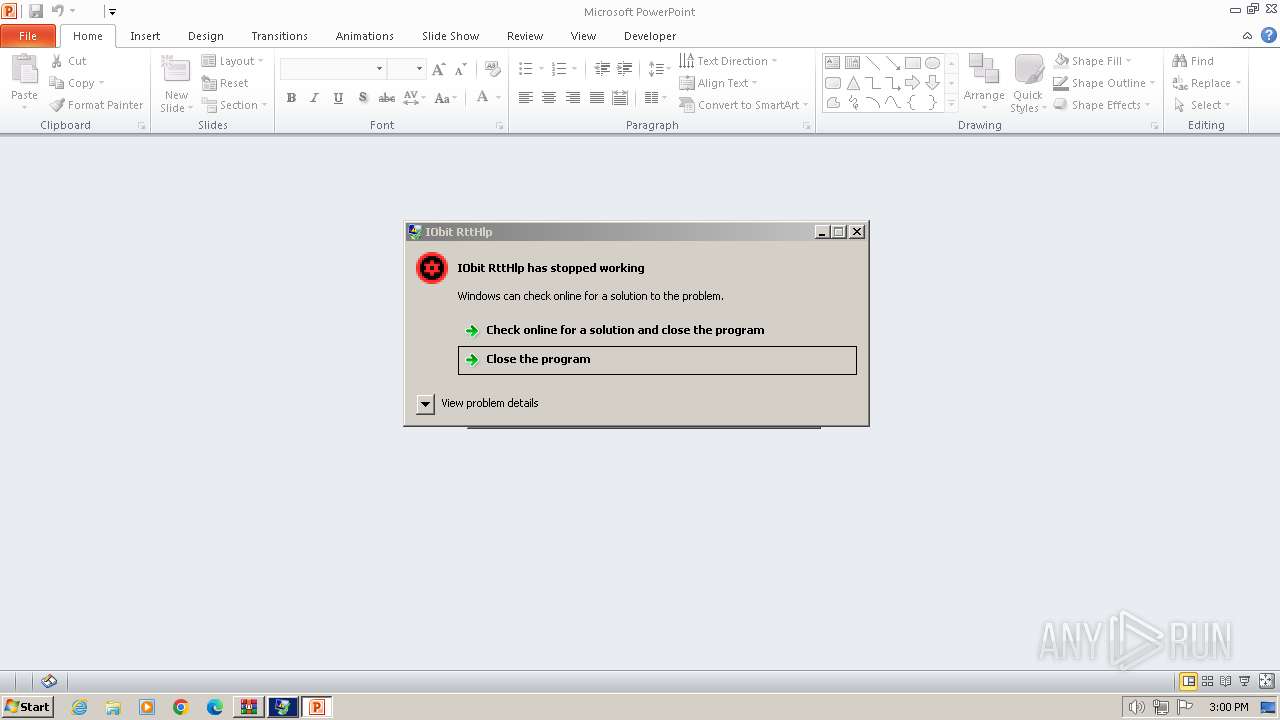
Task: Align text right
Action: [573, 98]
